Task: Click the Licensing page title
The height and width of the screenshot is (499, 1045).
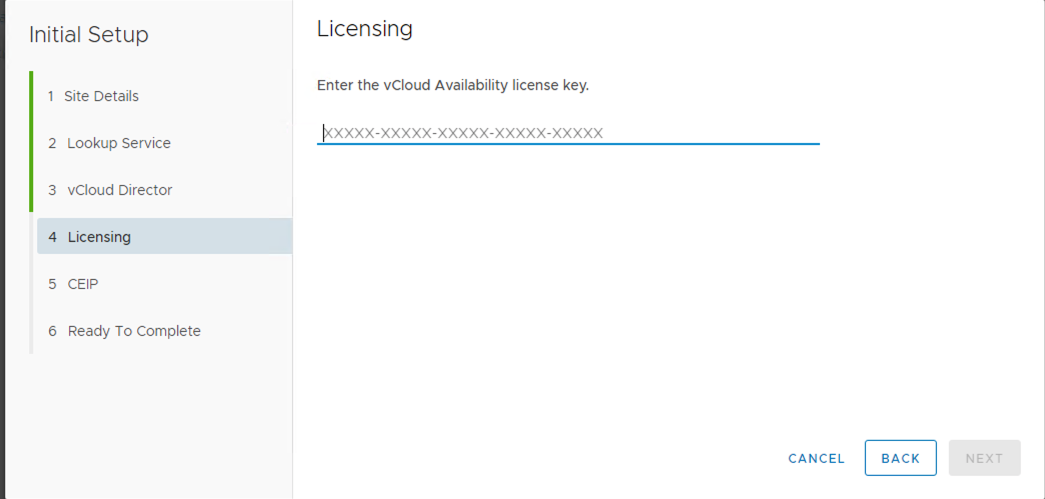Action: pos(365,29)
